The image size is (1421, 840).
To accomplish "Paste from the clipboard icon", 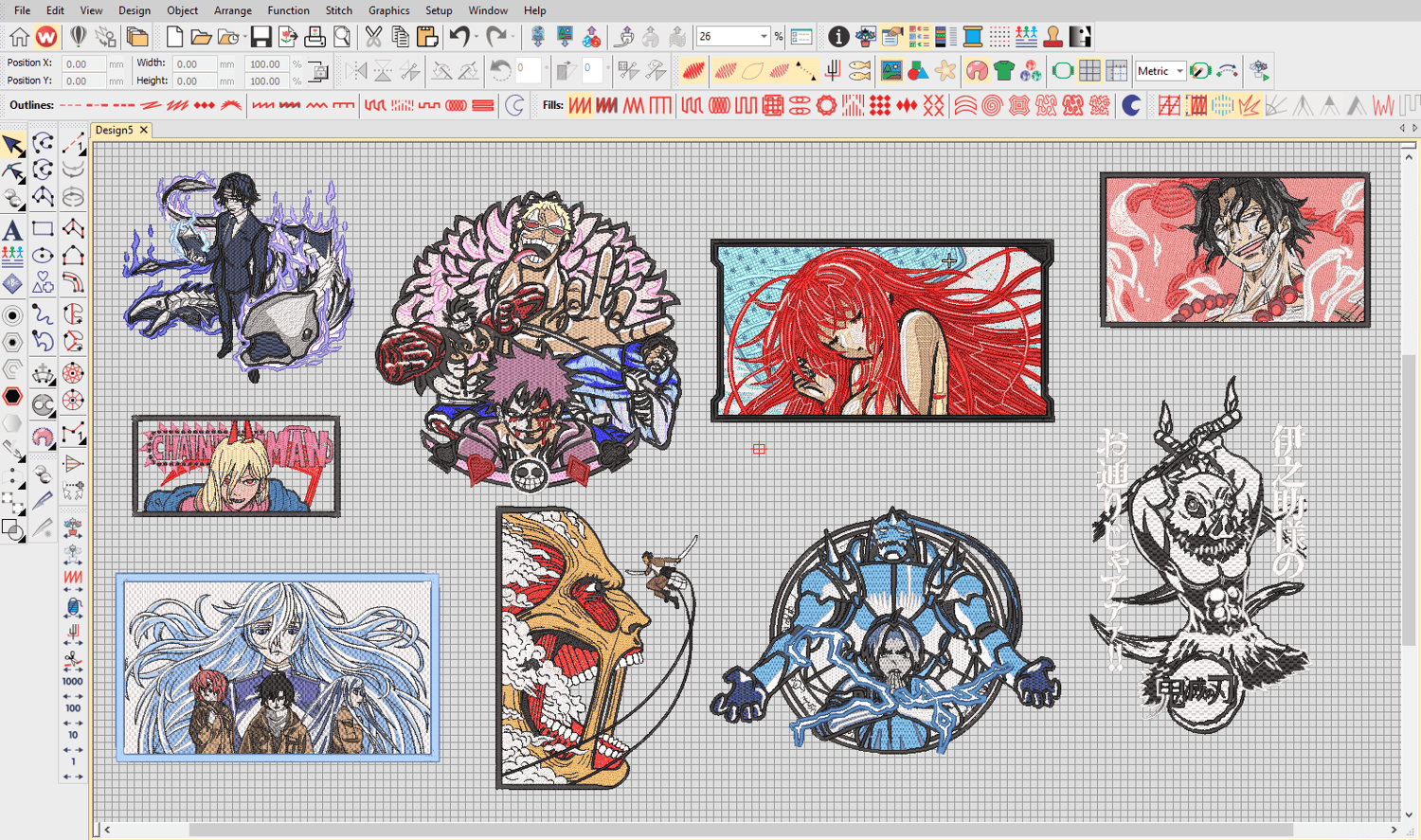I will click(x=427, y=37).
